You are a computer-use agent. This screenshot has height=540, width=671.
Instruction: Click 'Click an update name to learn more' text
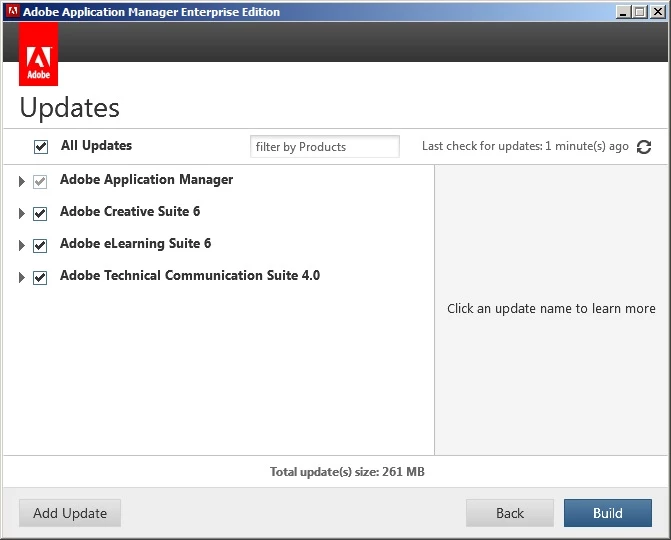(x=551, y=309)
